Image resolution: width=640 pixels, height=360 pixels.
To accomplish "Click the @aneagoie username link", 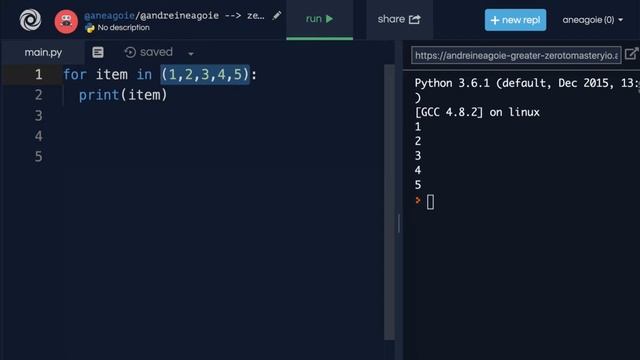I will (109, 16).
